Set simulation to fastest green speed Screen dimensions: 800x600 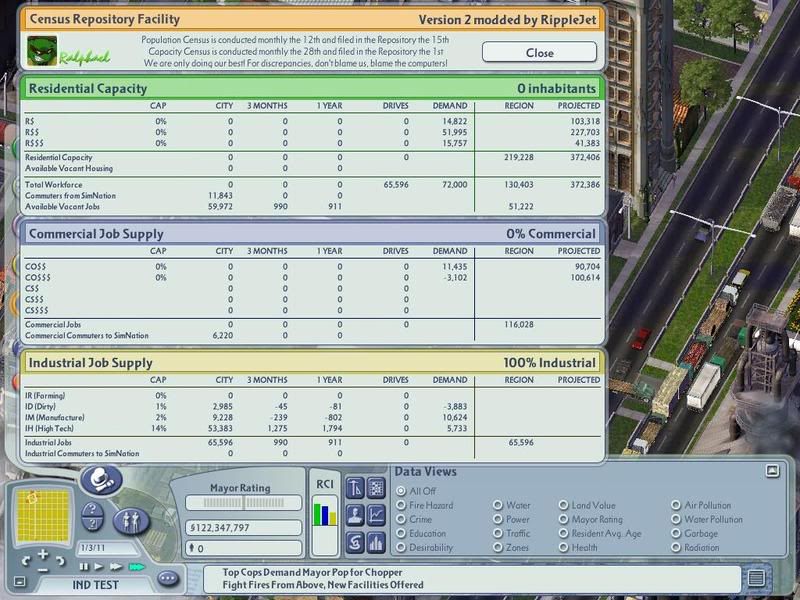[x=136, y=567]
